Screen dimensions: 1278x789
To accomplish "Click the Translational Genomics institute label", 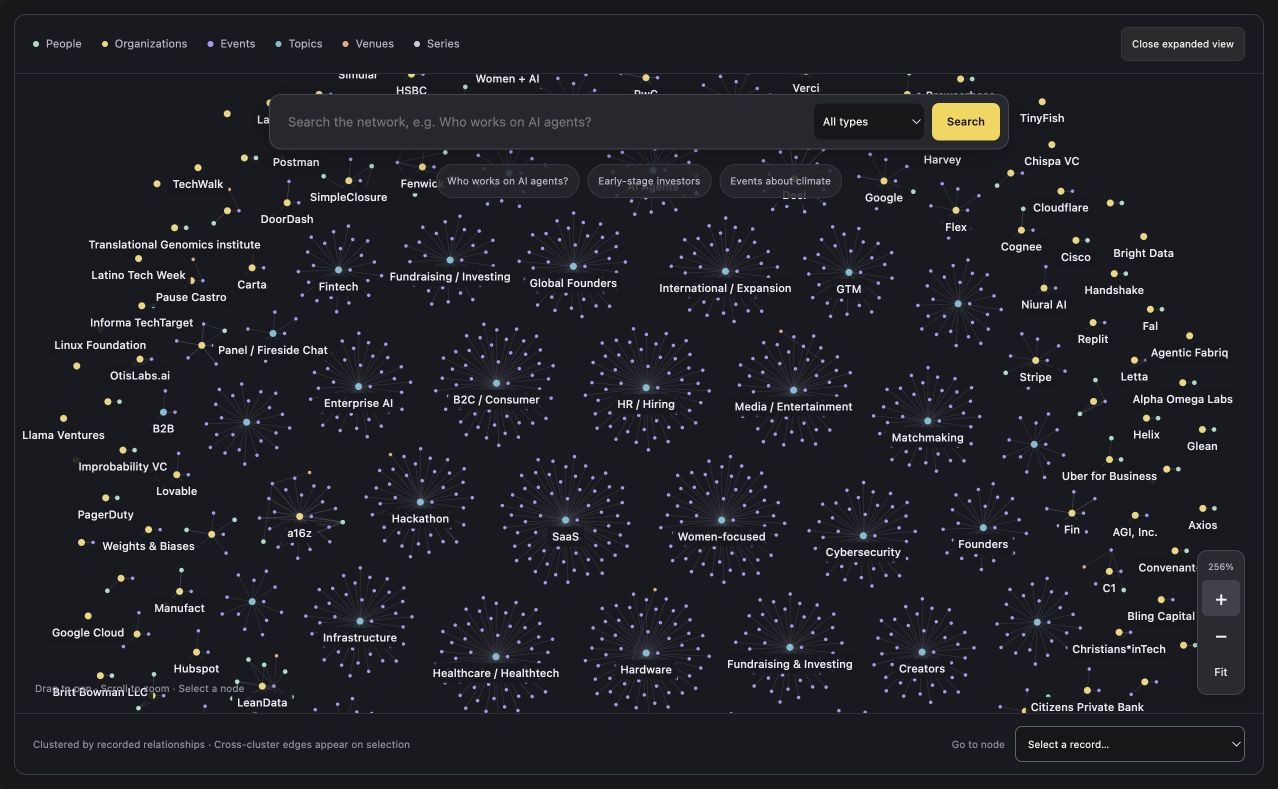I will pos(174,245).
